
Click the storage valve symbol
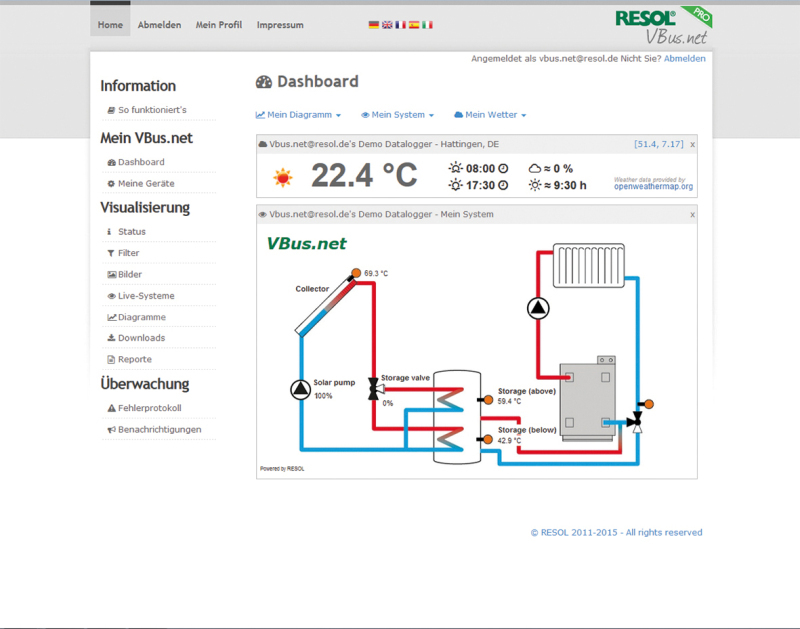click(x=376, y=389)
